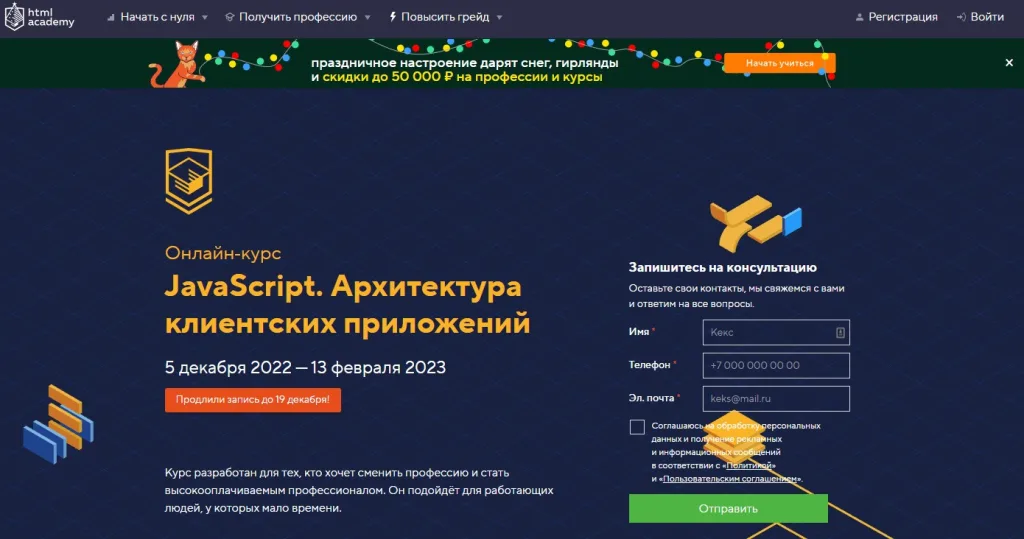Open the Повысить грейд menu
Viewport: 1024px width, 539px height.
click(445, 17)
